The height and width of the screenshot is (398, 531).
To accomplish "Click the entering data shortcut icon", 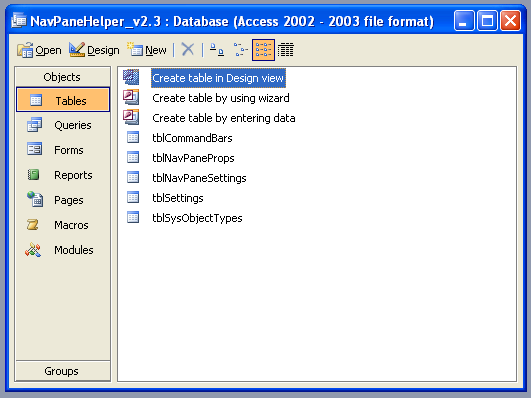I will pyautogui.click(x=131, y=117).
